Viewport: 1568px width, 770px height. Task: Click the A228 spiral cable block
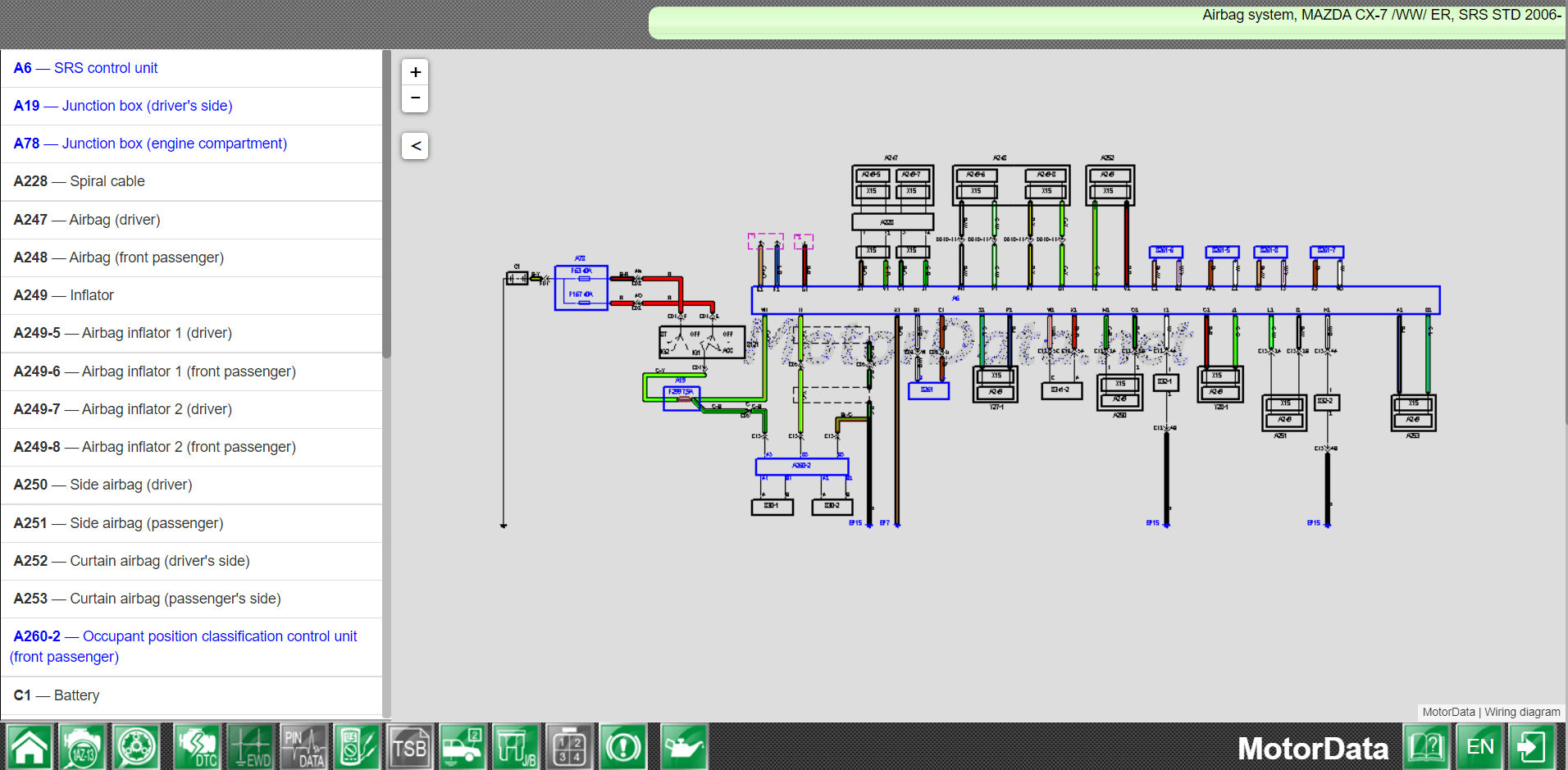tap(892, 222)
